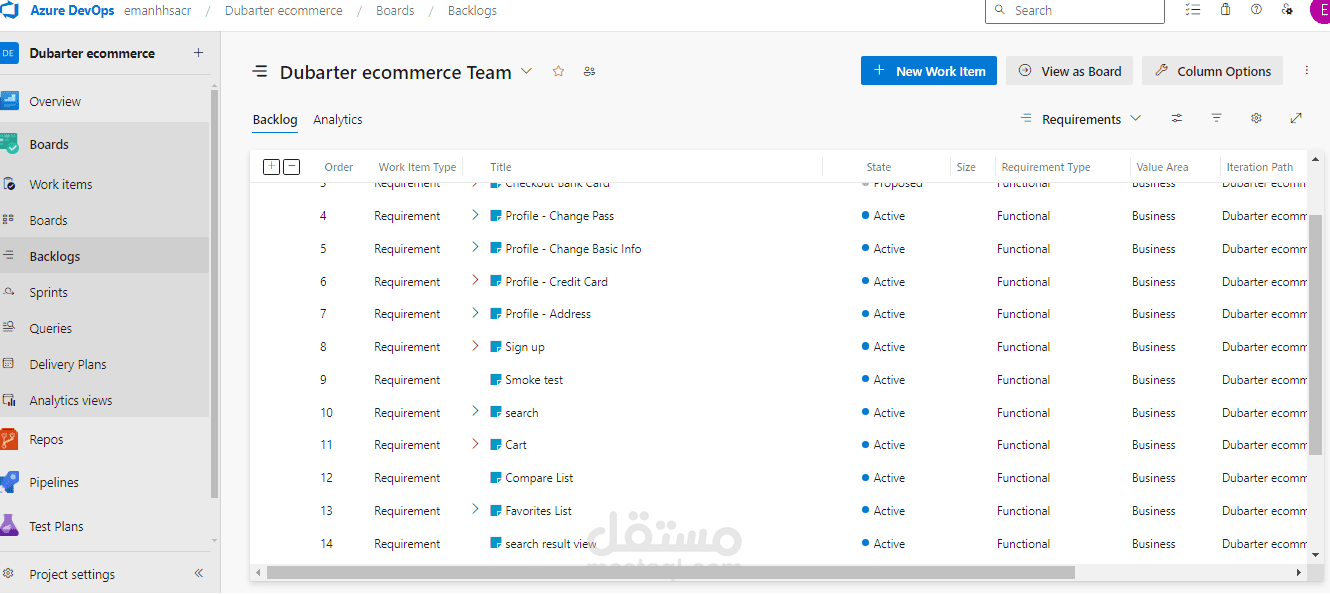Open backlog settings gear icon

pos(1256,118)
